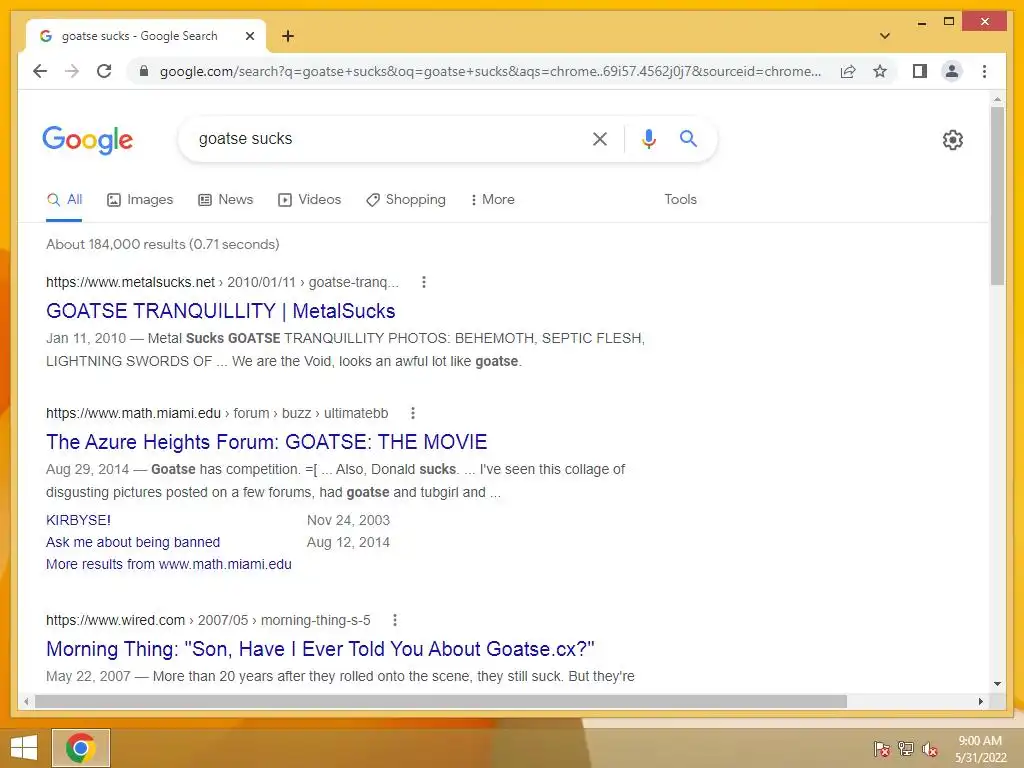The height and width of the screenshot is (768, 1024).
Task: Submit search with magnifier icon
Action: tap(688, 138)
